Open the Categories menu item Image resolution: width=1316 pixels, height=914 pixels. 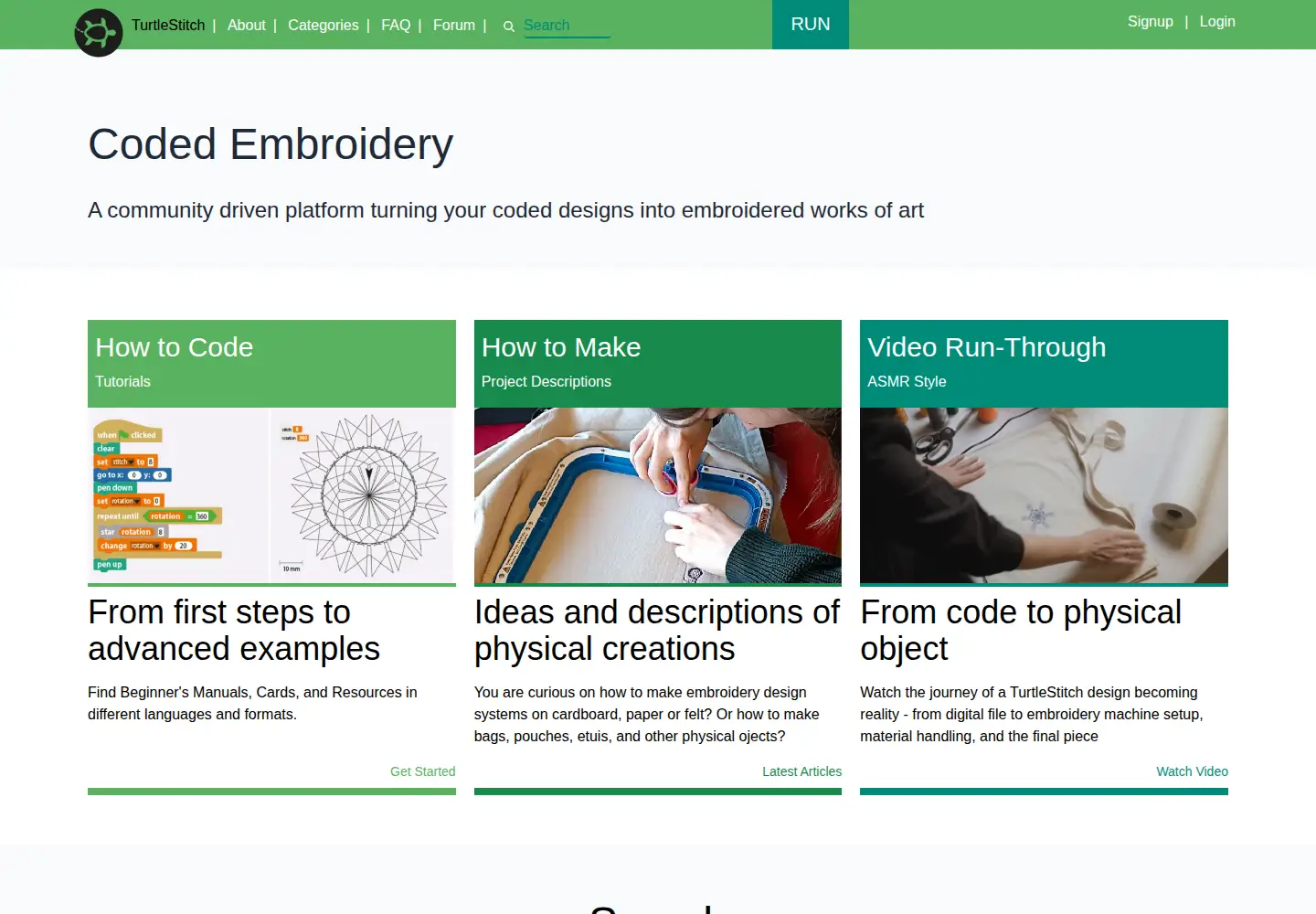coord(324,26)
